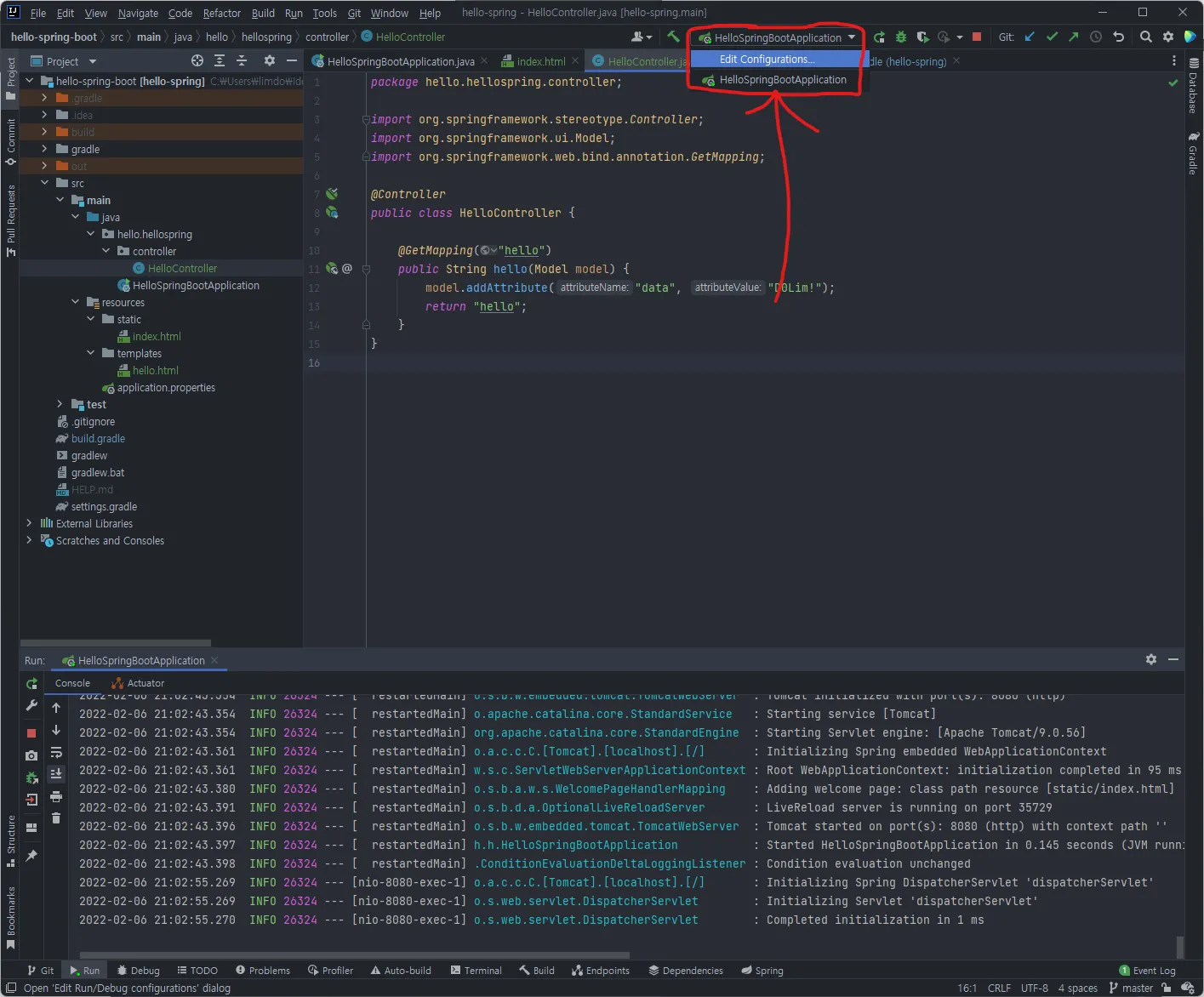Push commits with the Git green arrow

[x=1074, y=37]
